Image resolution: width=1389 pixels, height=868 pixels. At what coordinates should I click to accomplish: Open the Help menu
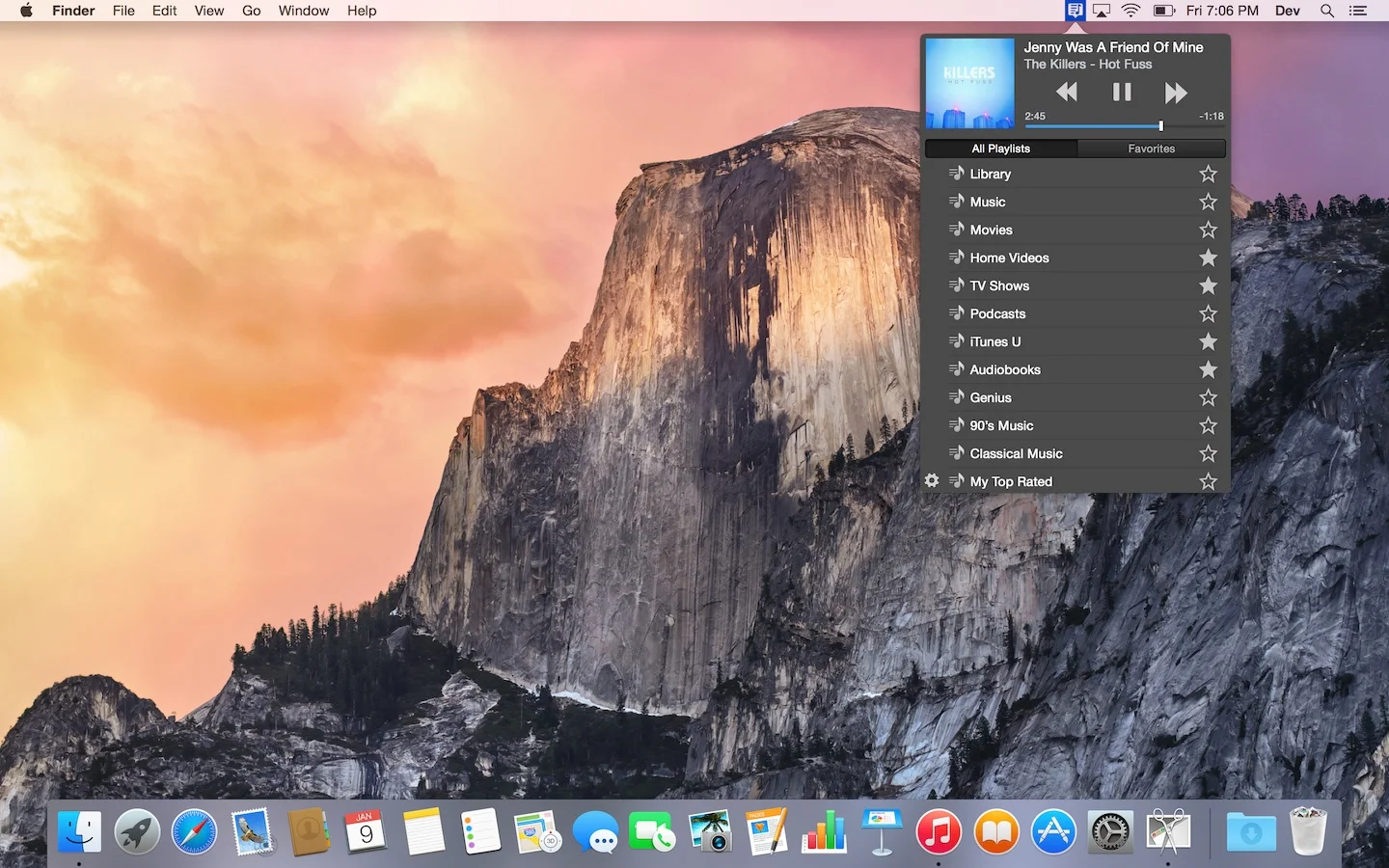362,11
